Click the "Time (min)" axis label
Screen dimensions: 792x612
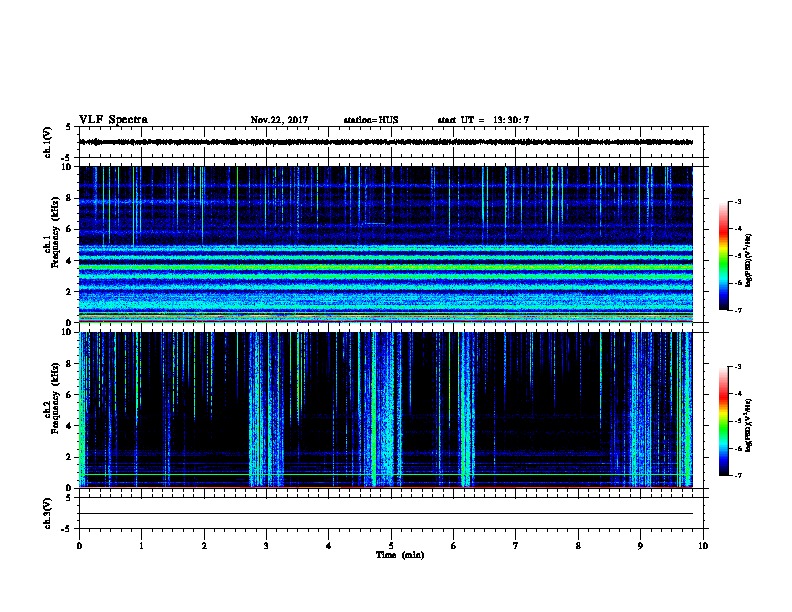click(x=400, y=555)
